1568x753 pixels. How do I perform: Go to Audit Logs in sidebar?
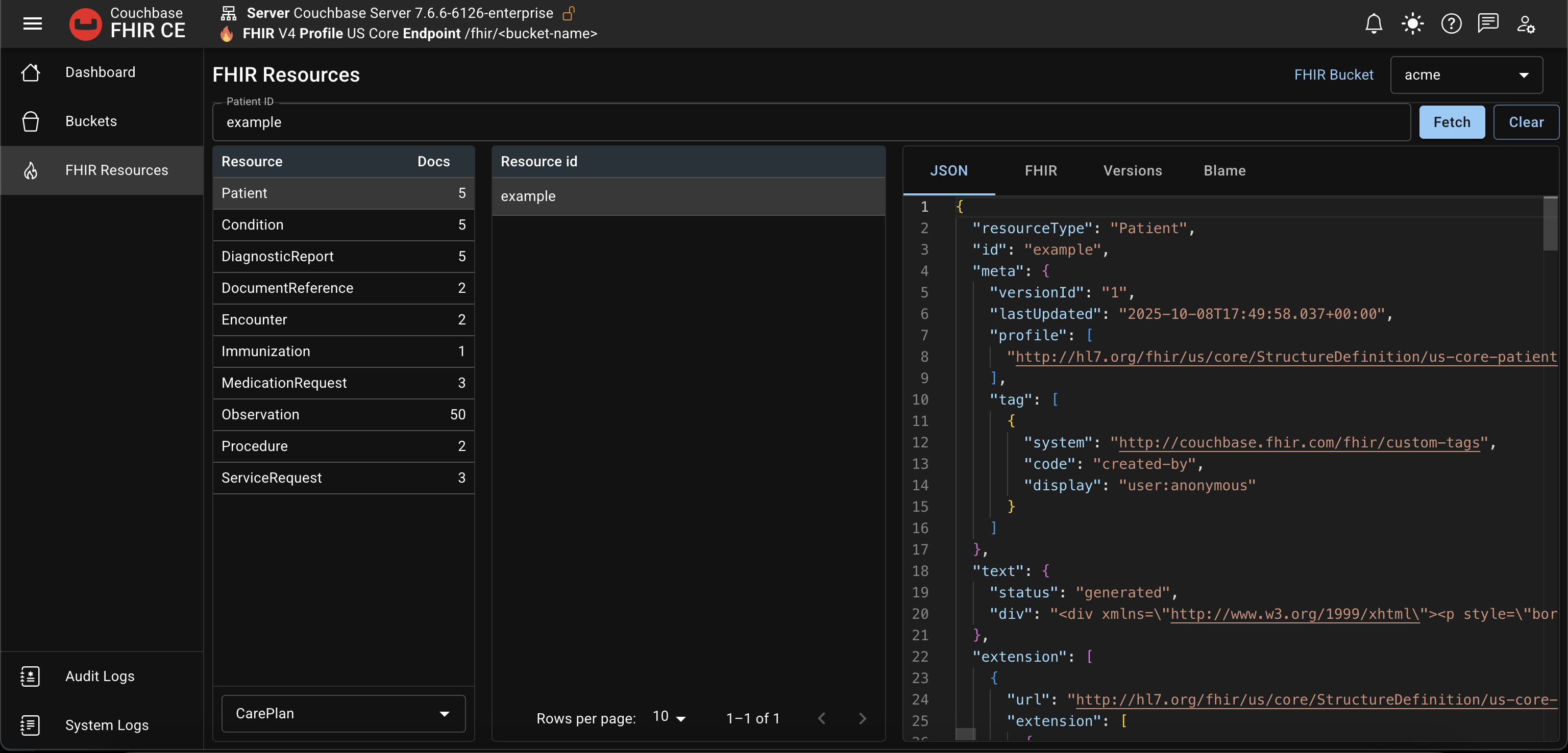[x=99, y=676]
